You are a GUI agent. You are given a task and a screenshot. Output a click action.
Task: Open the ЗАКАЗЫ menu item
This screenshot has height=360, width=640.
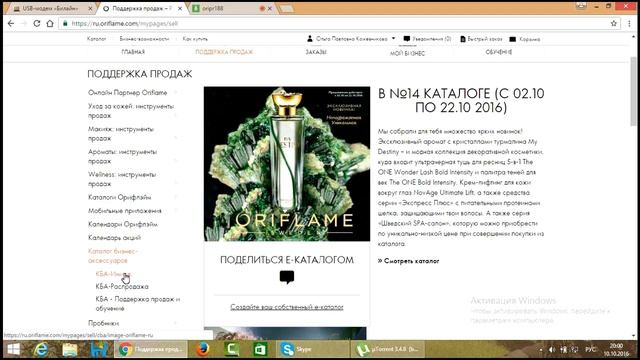(x=316, y=52)
